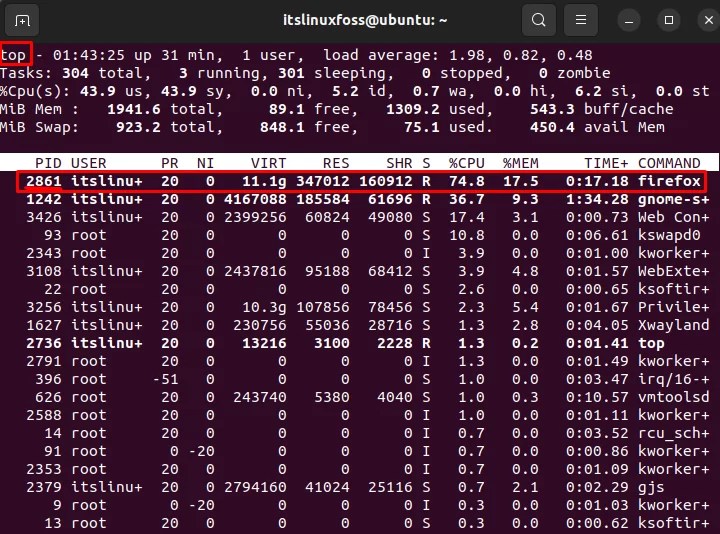Viewport: 720px width, 534px height.
Task: Maximize the terminal window
Action: [669, 21]
